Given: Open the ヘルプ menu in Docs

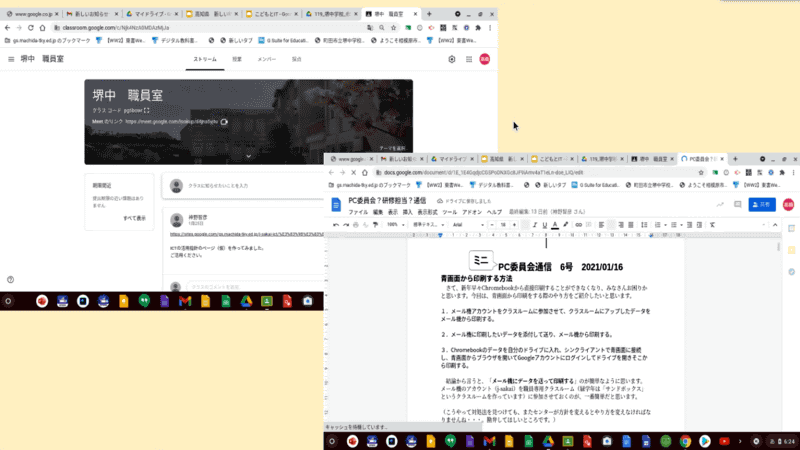Looking at the screenshot, I should point(494,212).
